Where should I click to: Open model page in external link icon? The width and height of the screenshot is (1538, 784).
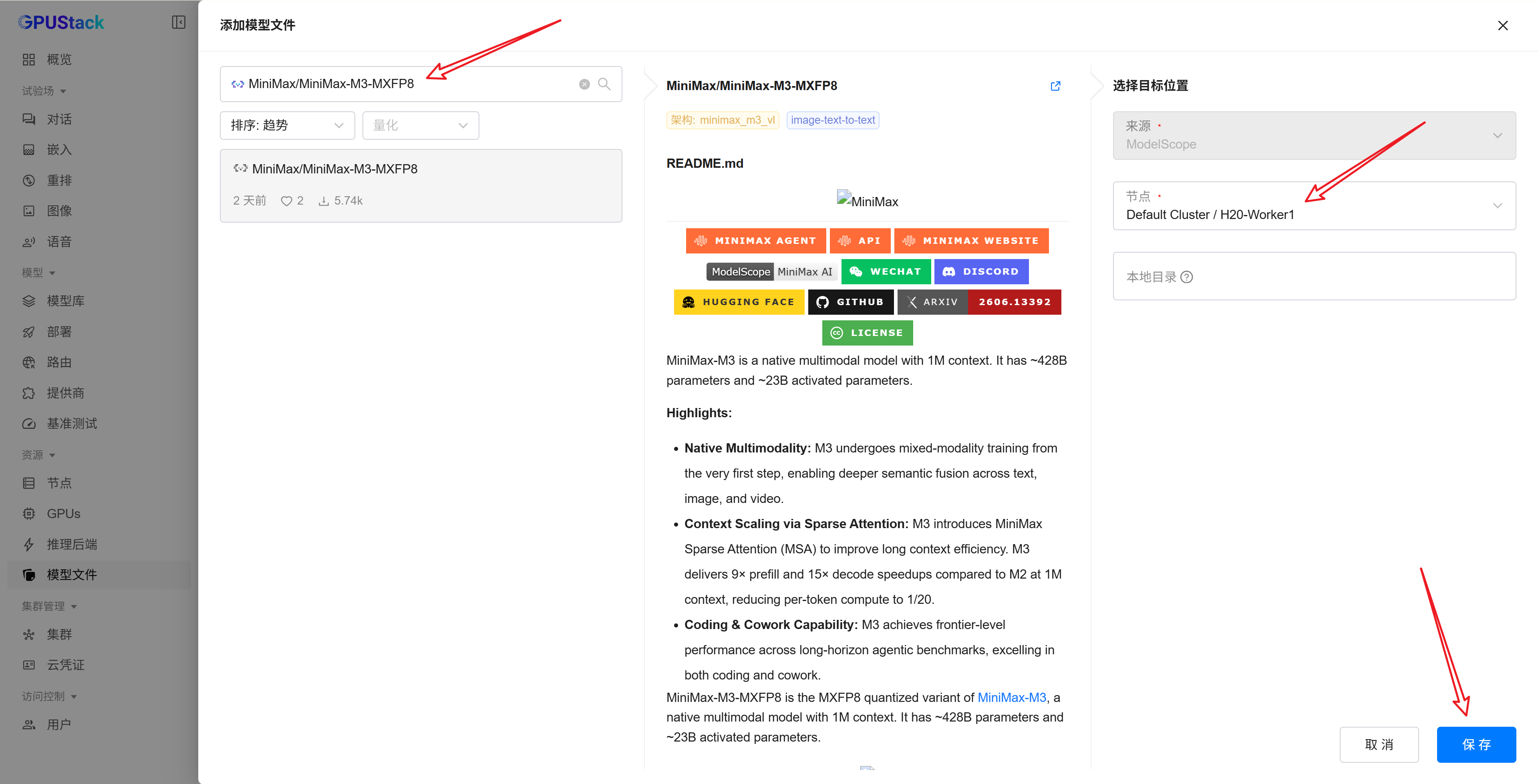pos(1056,86)
